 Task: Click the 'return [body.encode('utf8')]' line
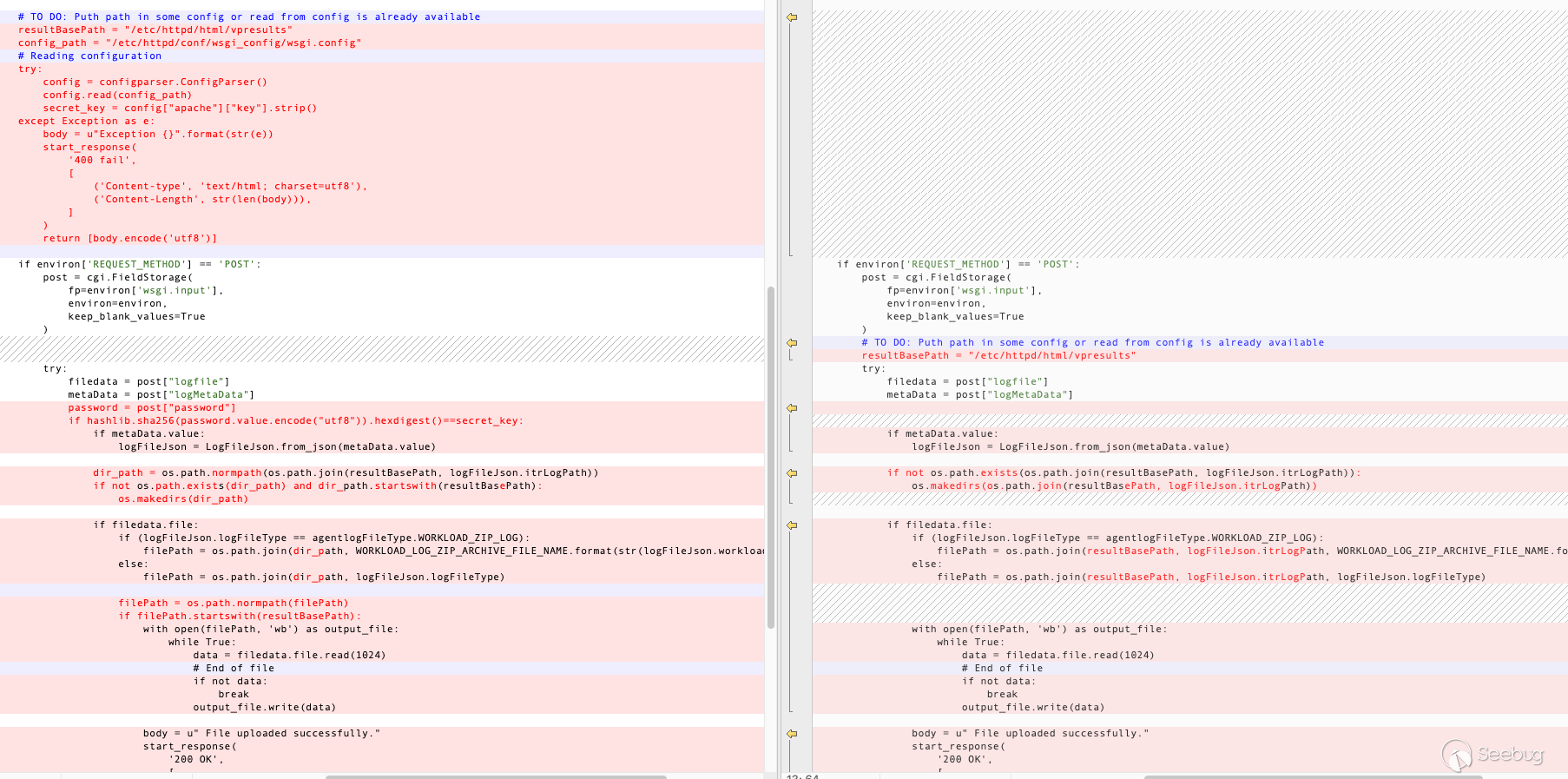130,238
